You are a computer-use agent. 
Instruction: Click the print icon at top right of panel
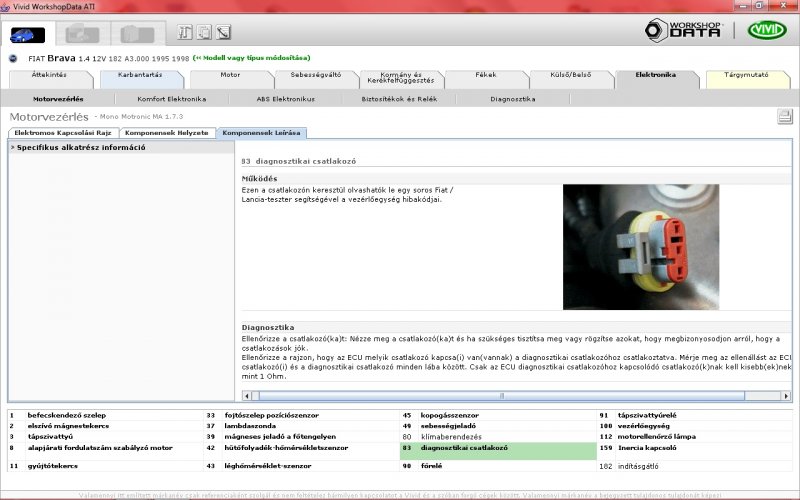point(785,116)
